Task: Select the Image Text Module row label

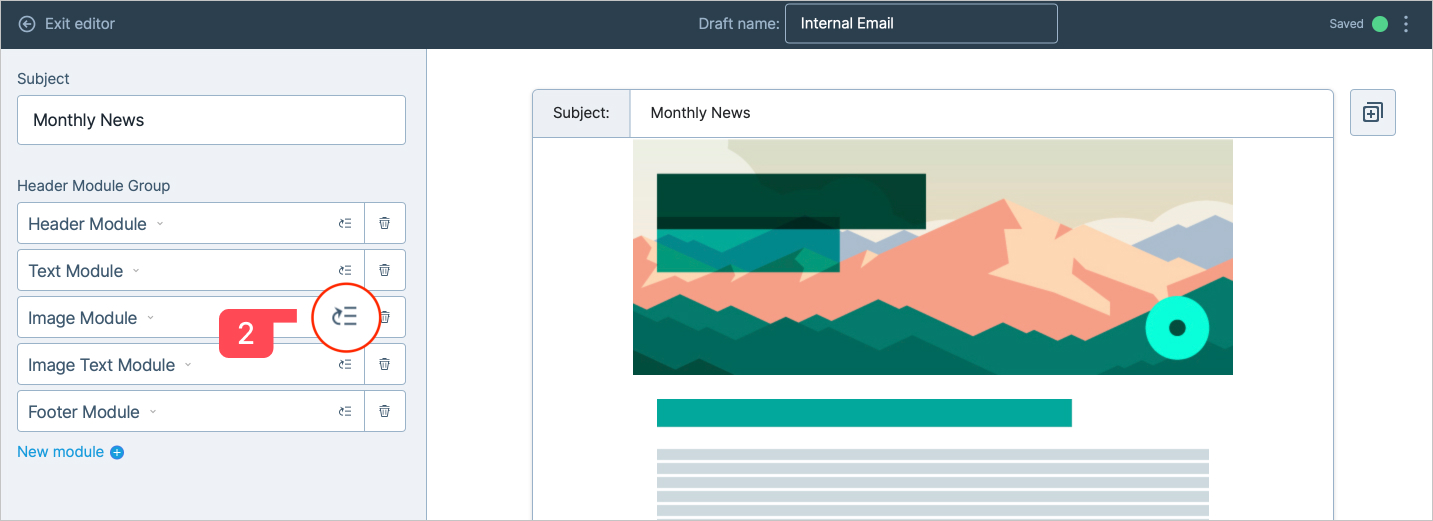Action: (101, 365)
